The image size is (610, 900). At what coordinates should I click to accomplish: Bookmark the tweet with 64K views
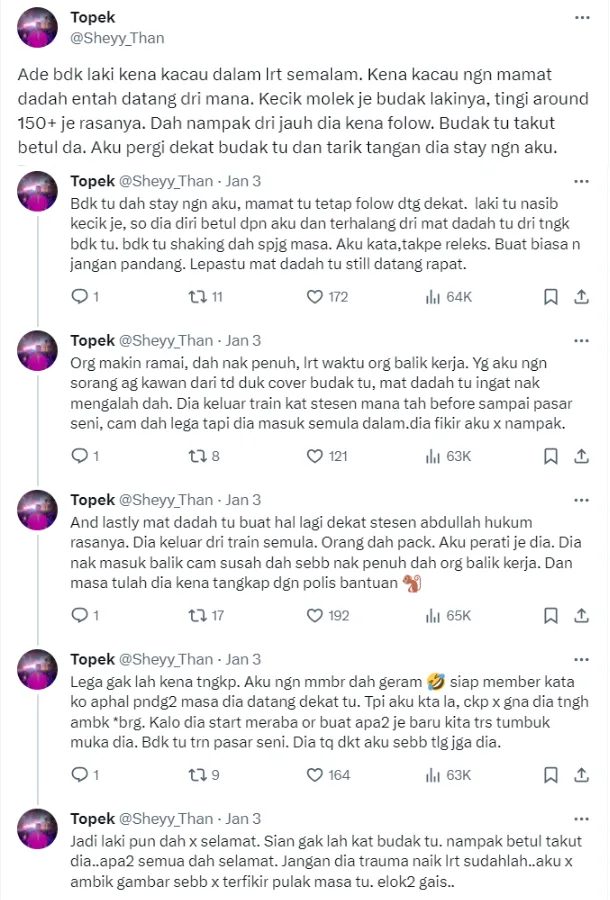tap(550, 297)
